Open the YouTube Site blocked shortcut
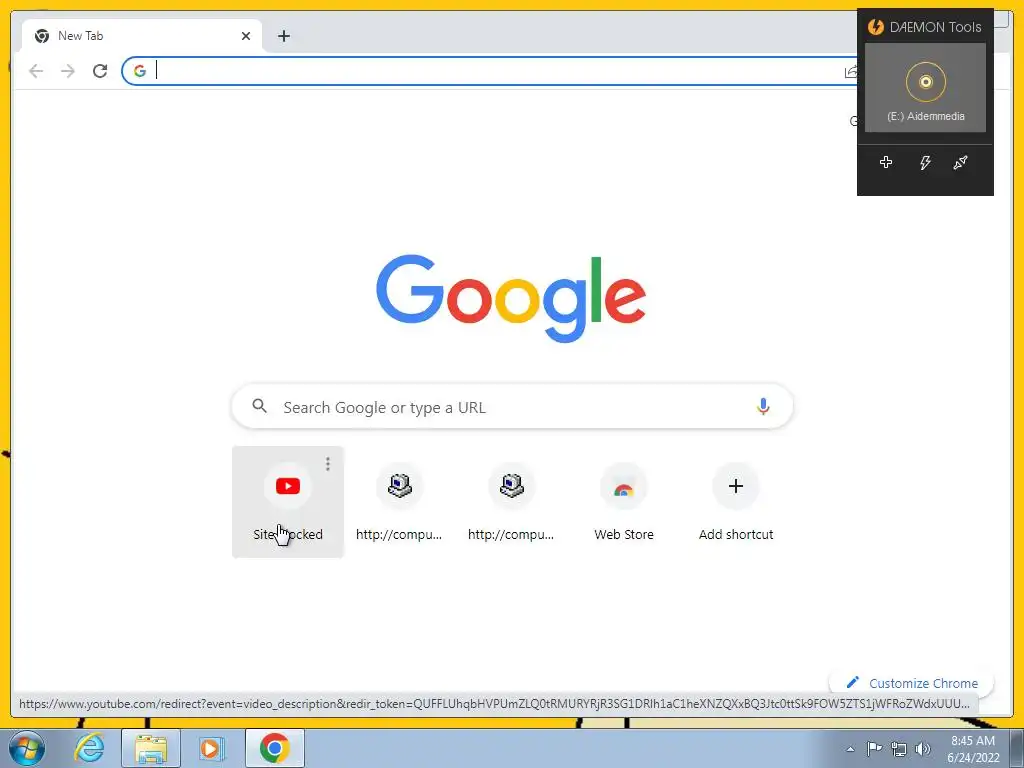The width and height of the screenshot is (1024, 768). [x=287, y=502]
